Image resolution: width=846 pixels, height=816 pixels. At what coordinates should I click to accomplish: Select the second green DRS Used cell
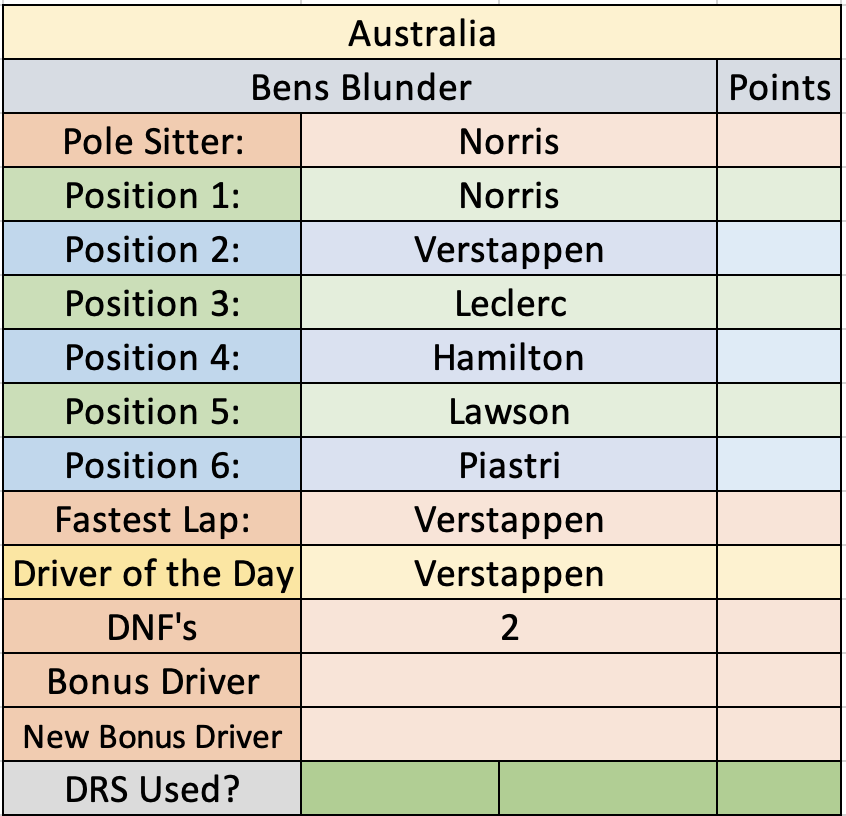tap(608, 788)
